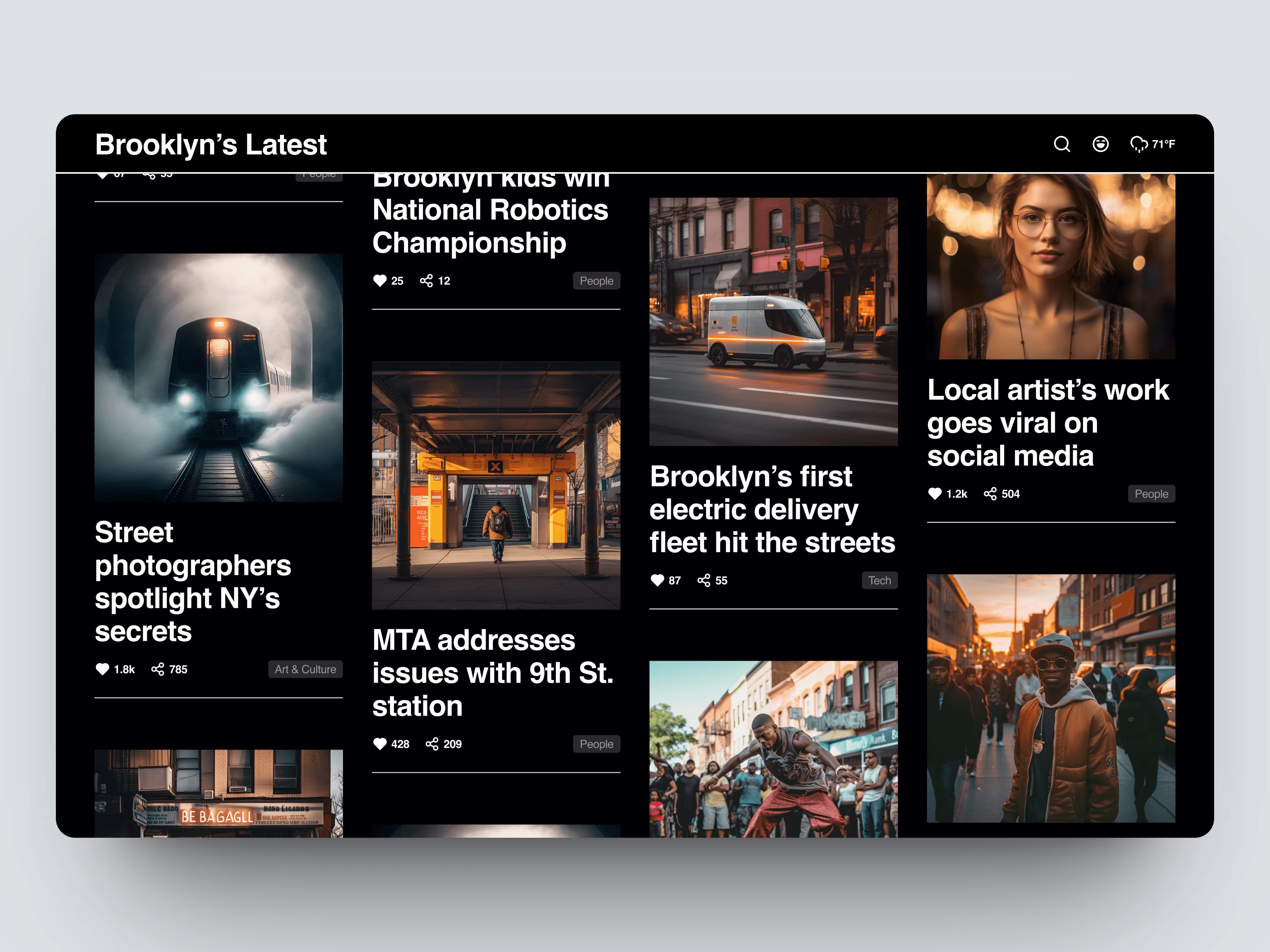
Task: Click the 71°F temperature reading
Action: [1163, 144]
